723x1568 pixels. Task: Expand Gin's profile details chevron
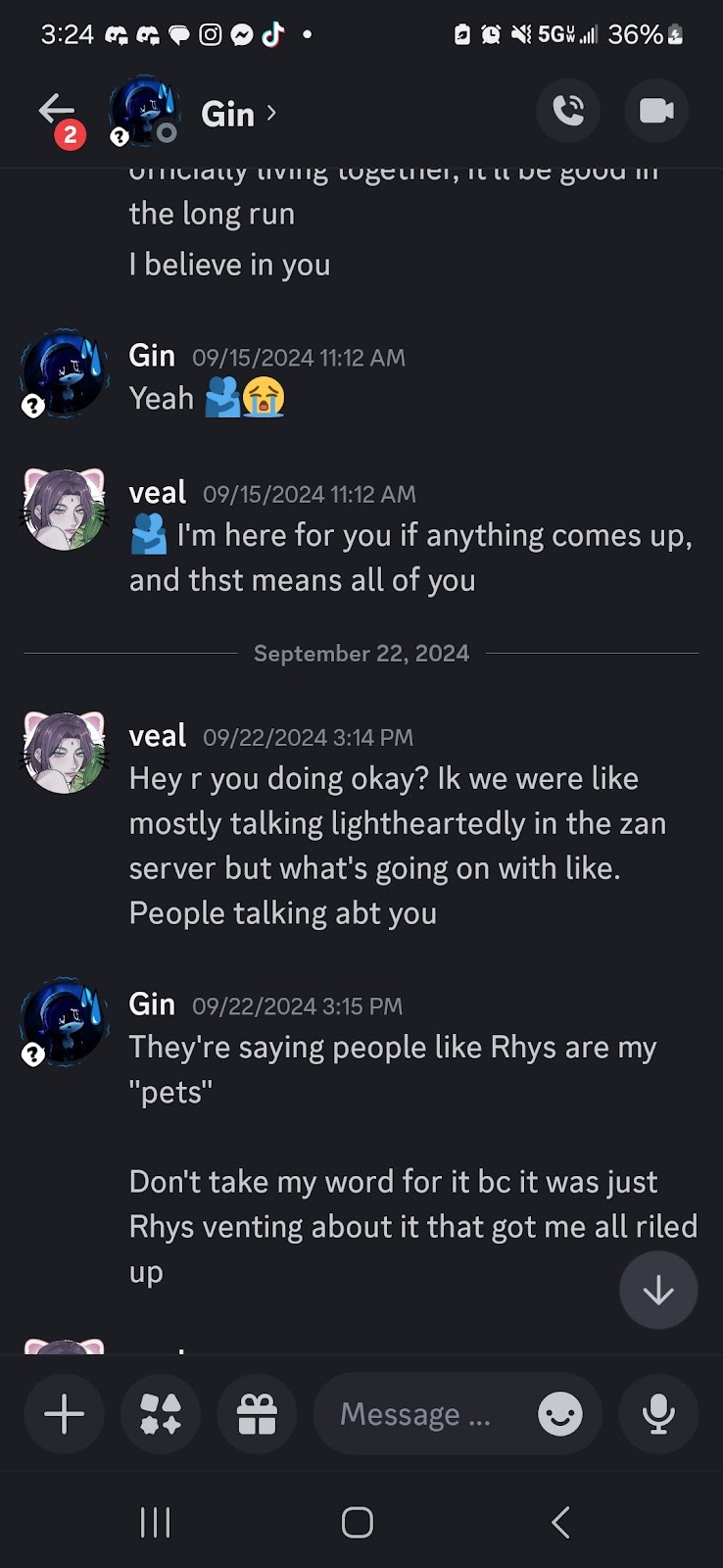tap(271, 113)
